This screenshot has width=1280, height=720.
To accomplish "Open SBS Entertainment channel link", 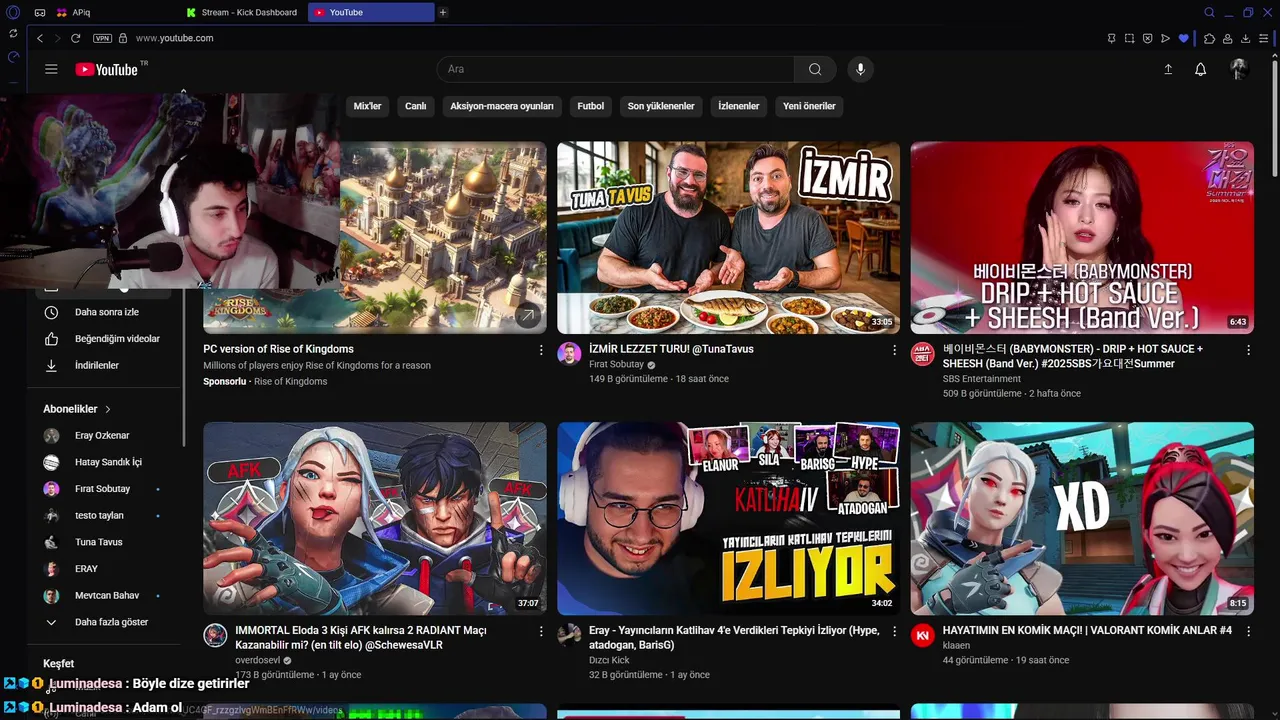I will (982, 379).
